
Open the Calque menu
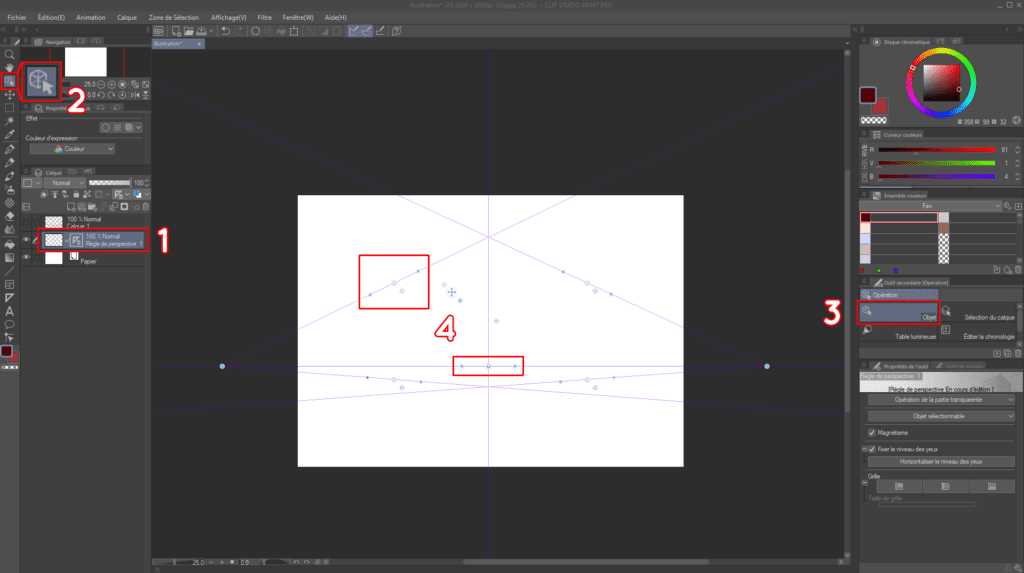click(x=127, y=18)
